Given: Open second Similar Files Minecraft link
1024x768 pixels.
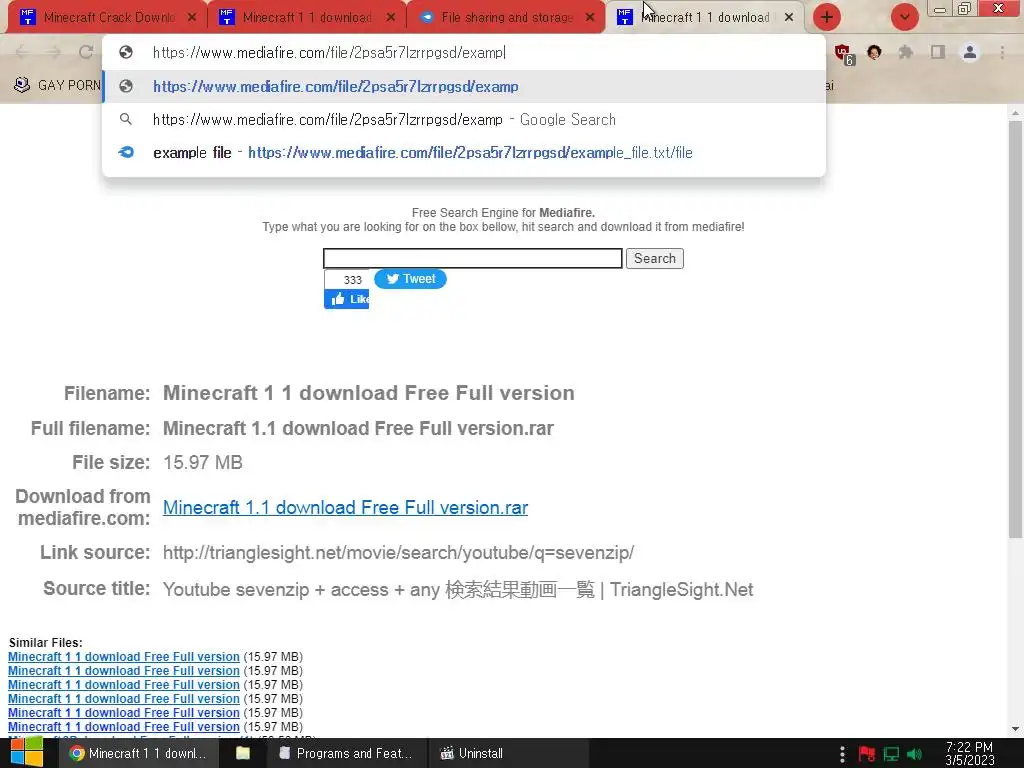Looking at the screenshot, I should (x=124, y=671).
